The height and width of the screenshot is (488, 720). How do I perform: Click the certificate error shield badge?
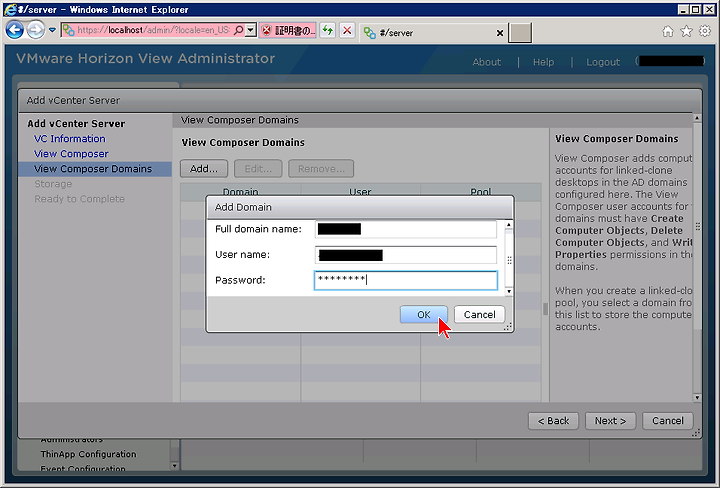pos(287,31)
